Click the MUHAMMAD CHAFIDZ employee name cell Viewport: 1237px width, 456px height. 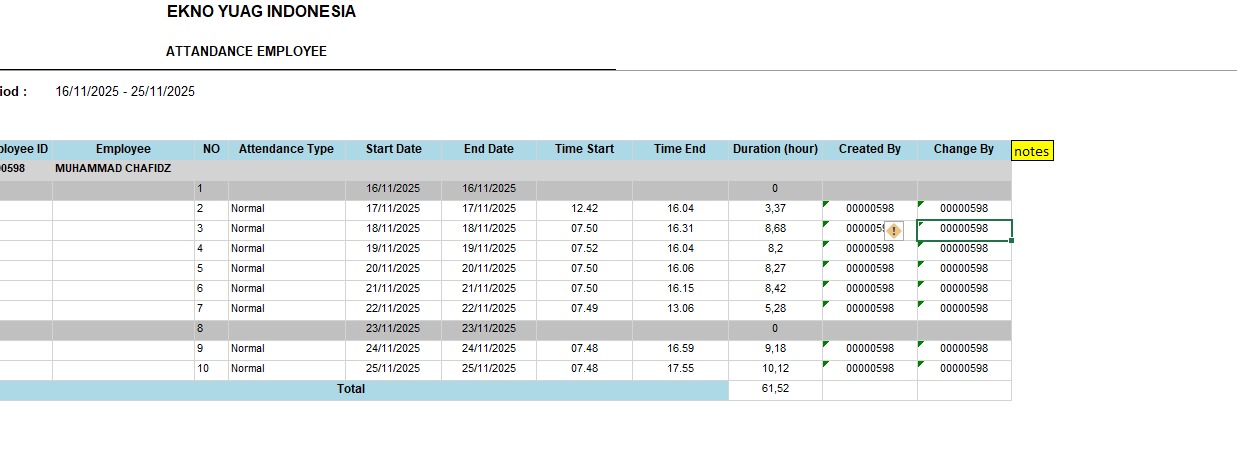[x=113, y=169]
